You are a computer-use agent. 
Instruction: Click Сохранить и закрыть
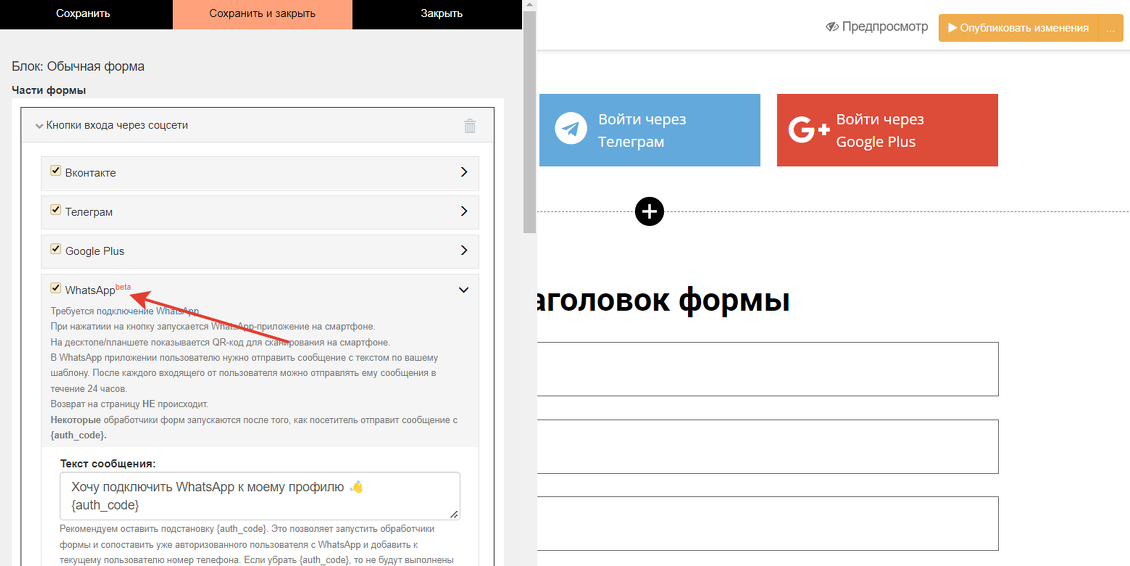click(x=262, y=14)
